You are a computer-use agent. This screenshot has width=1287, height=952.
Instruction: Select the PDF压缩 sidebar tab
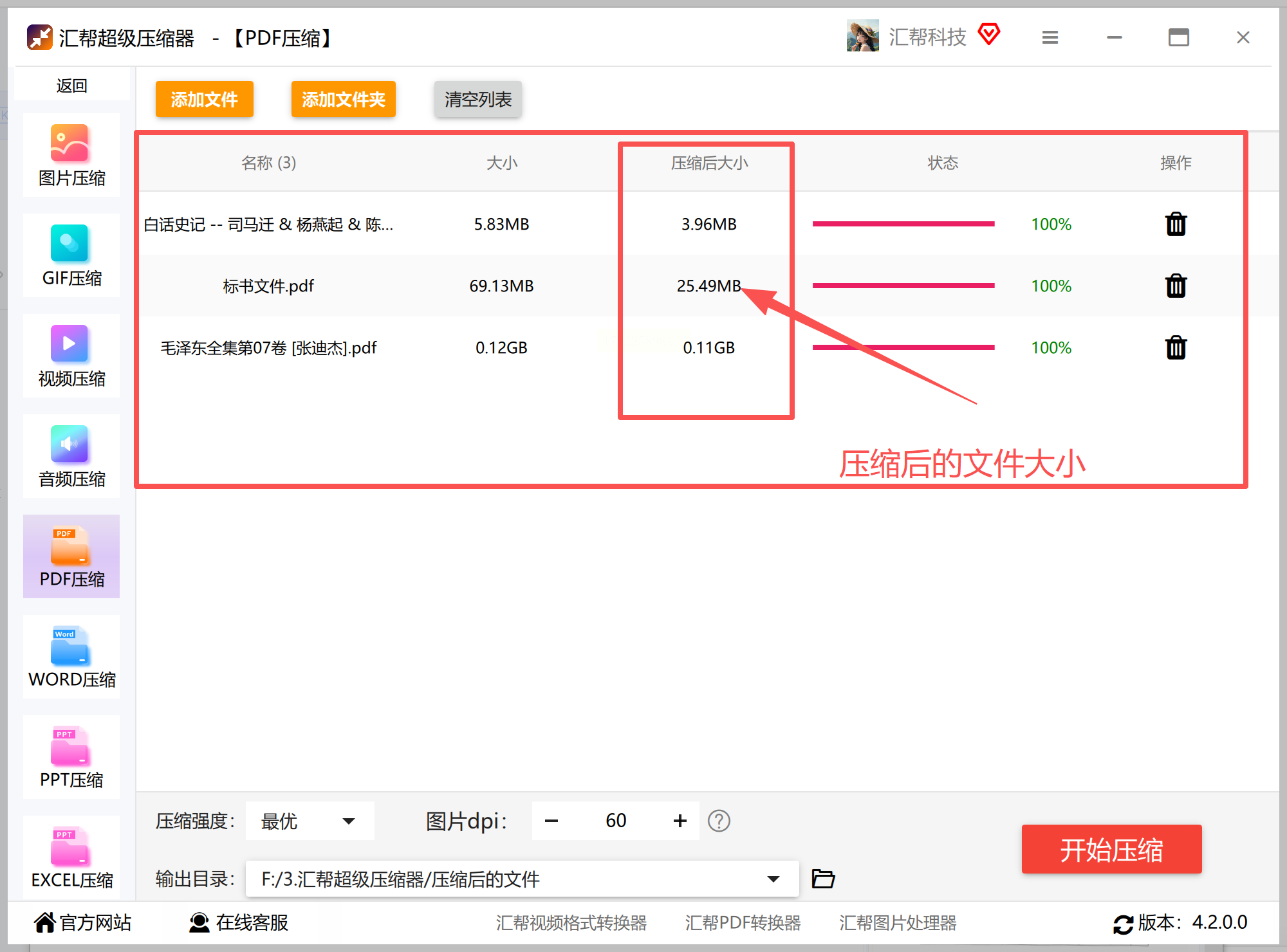[x=71, y=557]
